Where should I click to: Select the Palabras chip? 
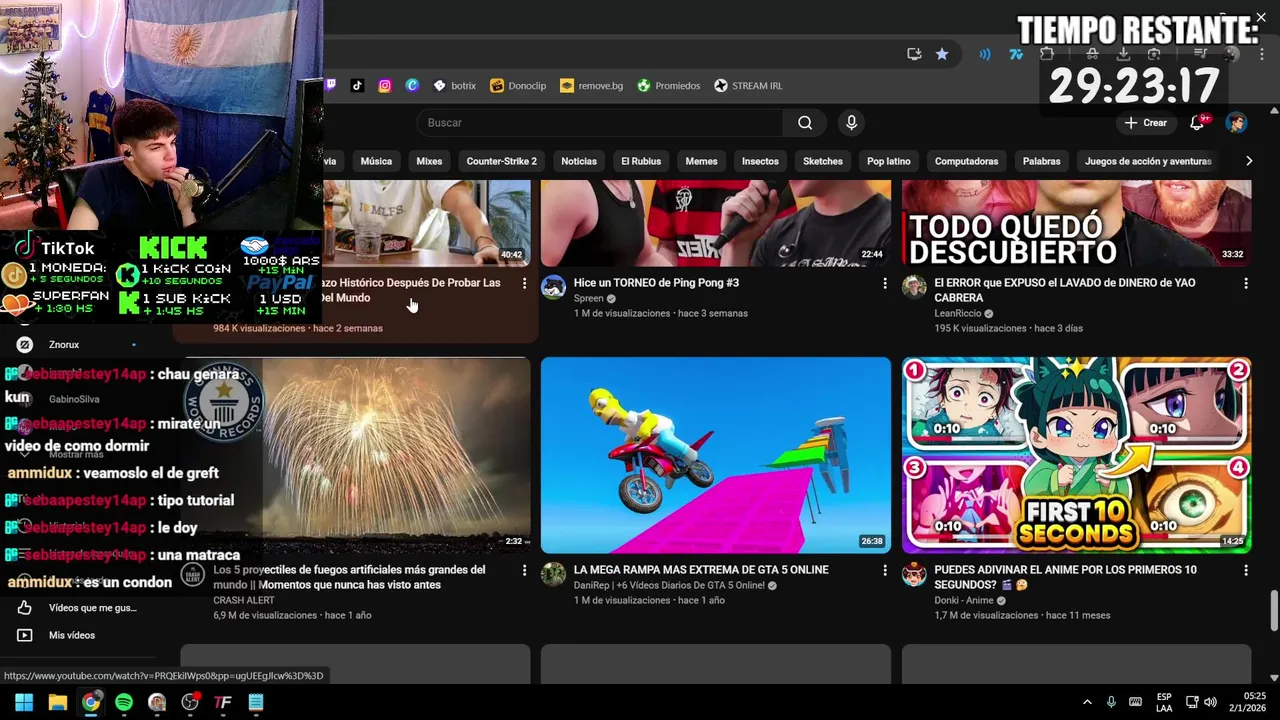pos(1041,161)
